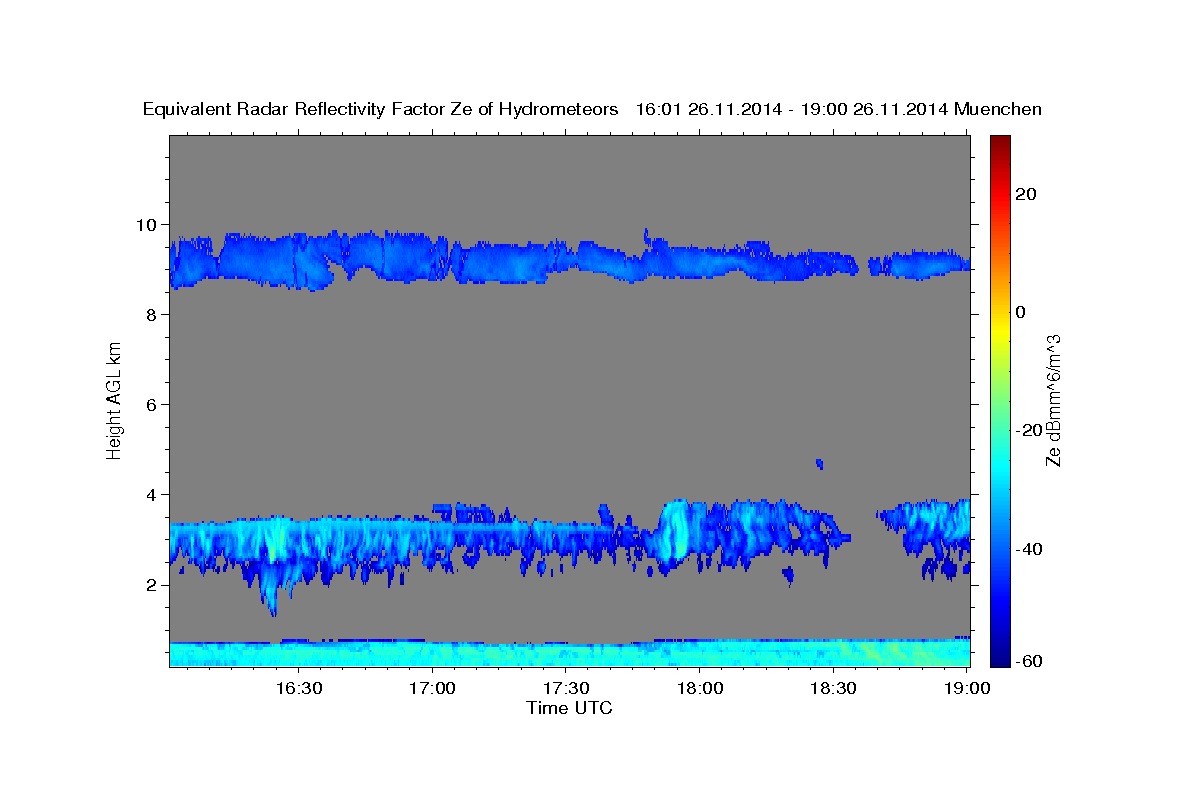Click the 17:30 time tick label
Screen dimensions: 1200x800
[x=566, y=688]
